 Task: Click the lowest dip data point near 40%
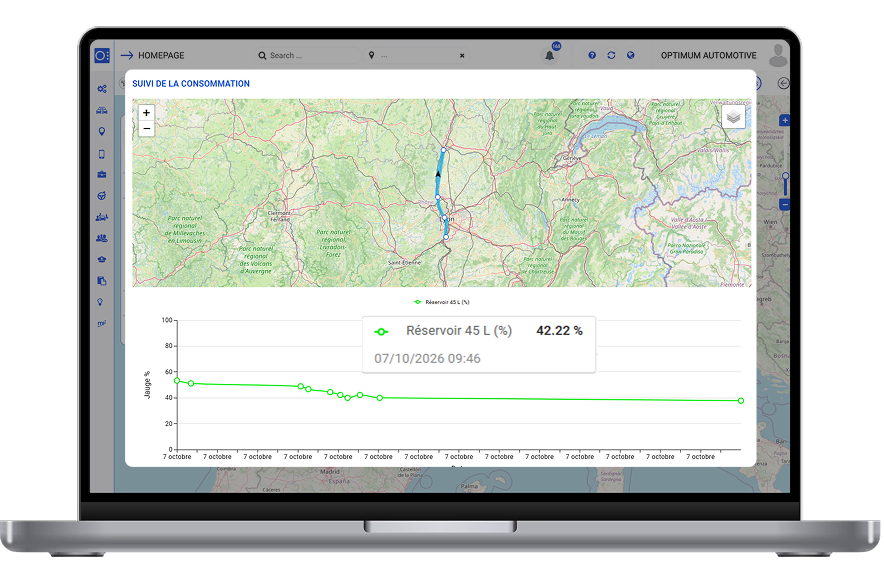(x=347, y=398)
